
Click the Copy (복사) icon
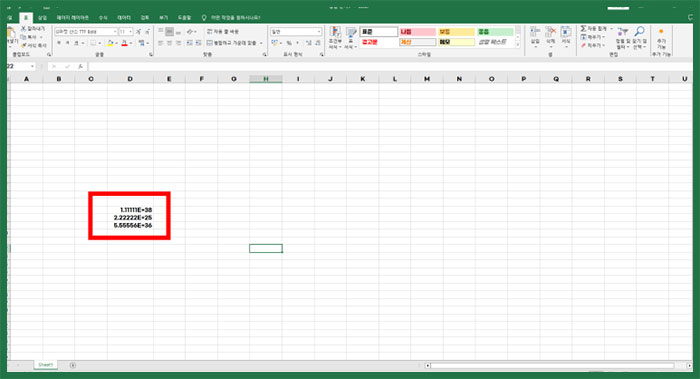click(x=24, y=37)
